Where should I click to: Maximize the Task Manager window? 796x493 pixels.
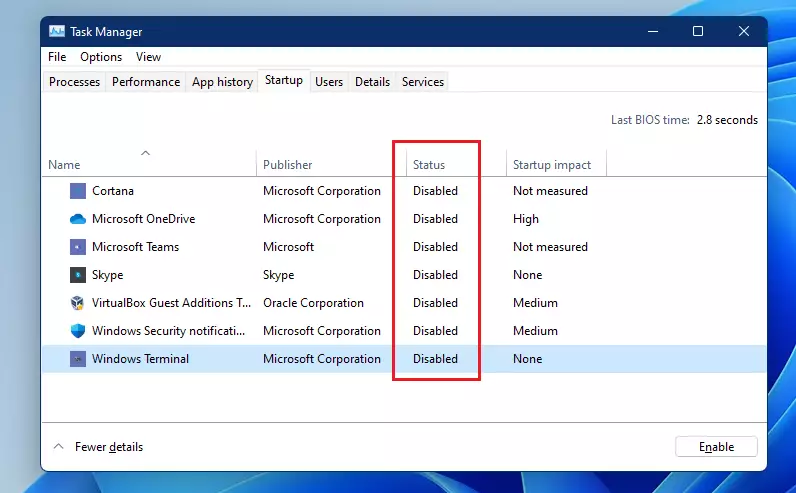[x=698, y=31]
